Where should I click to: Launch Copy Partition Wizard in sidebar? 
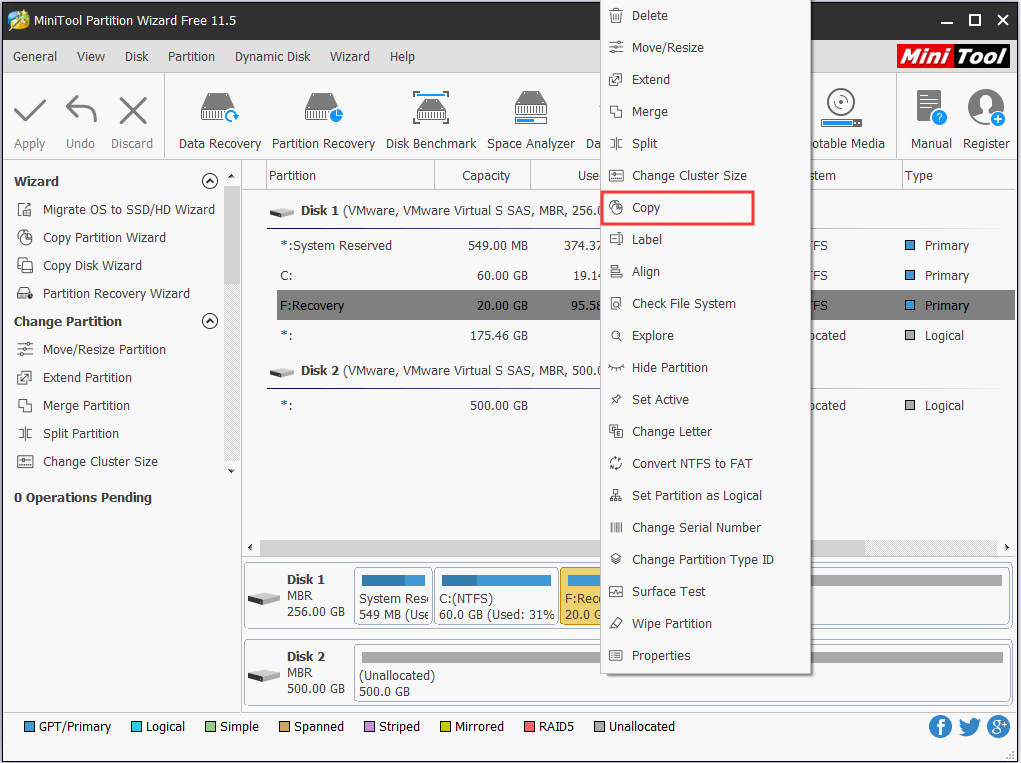(x=92, y=238)
